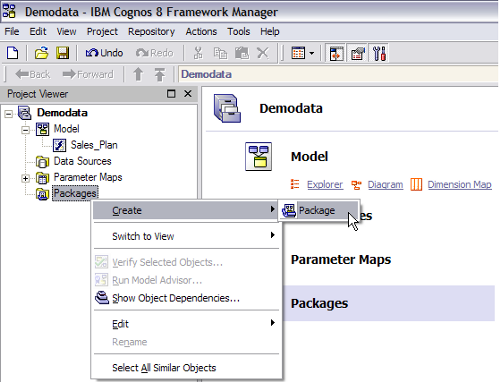The height and width of the screenshot is (382, 500).
Task: Click the Copy icon in the toolbar
Action: tap(220, 53)
